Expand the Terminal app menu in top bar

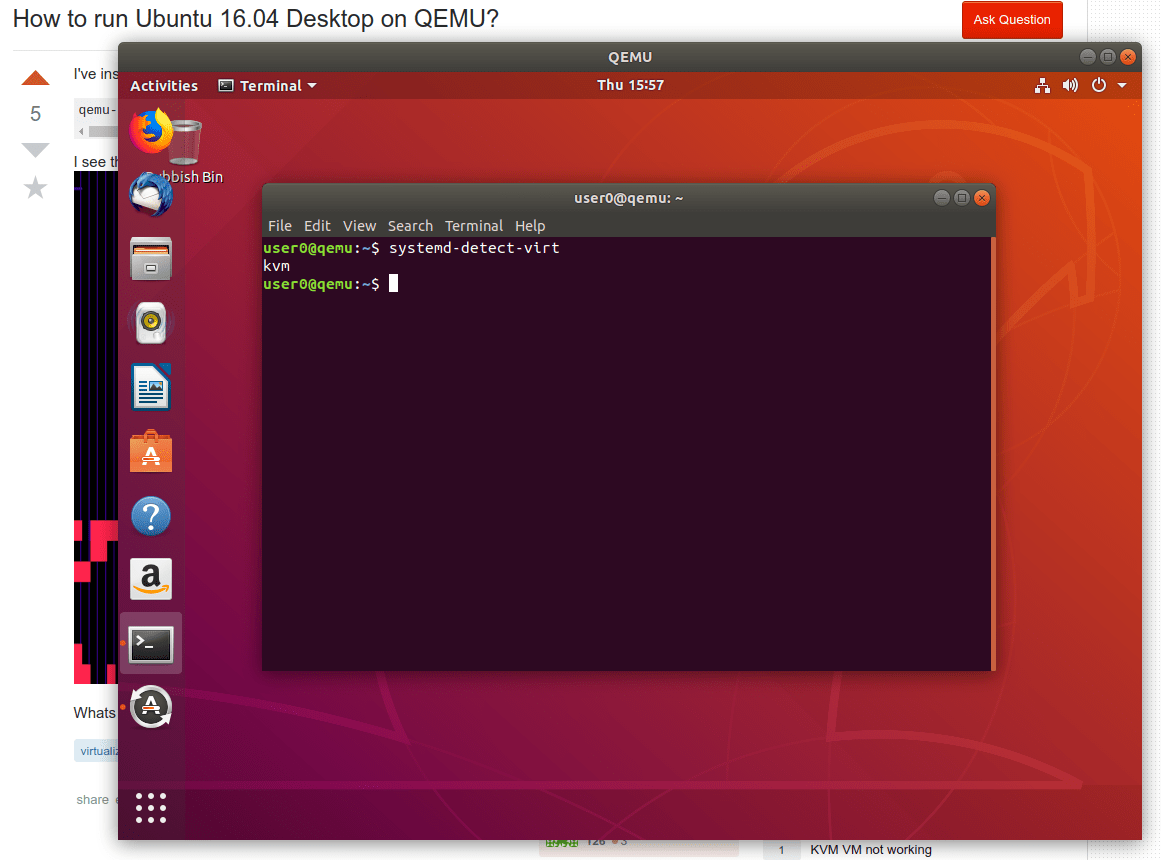(267, 85)
